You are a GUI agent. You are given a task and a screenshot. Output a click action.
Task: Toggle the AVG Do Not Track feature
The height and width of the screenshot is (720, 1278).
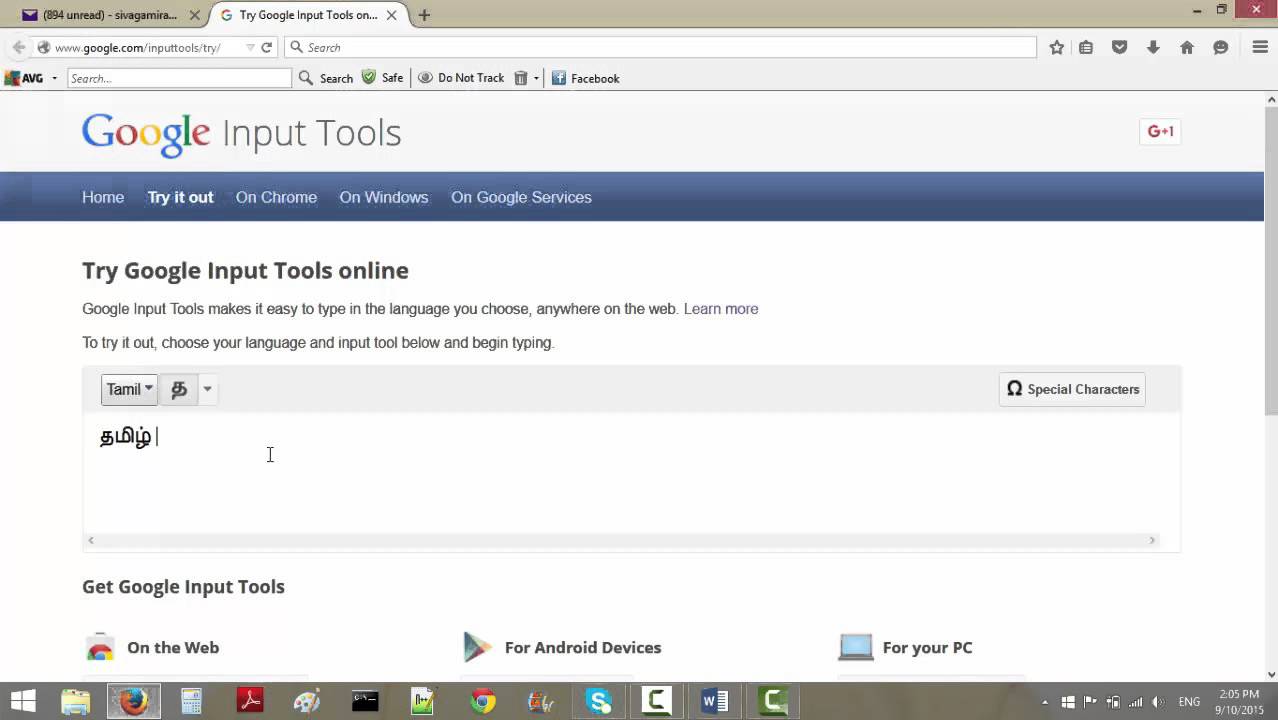tap(461, 78)
